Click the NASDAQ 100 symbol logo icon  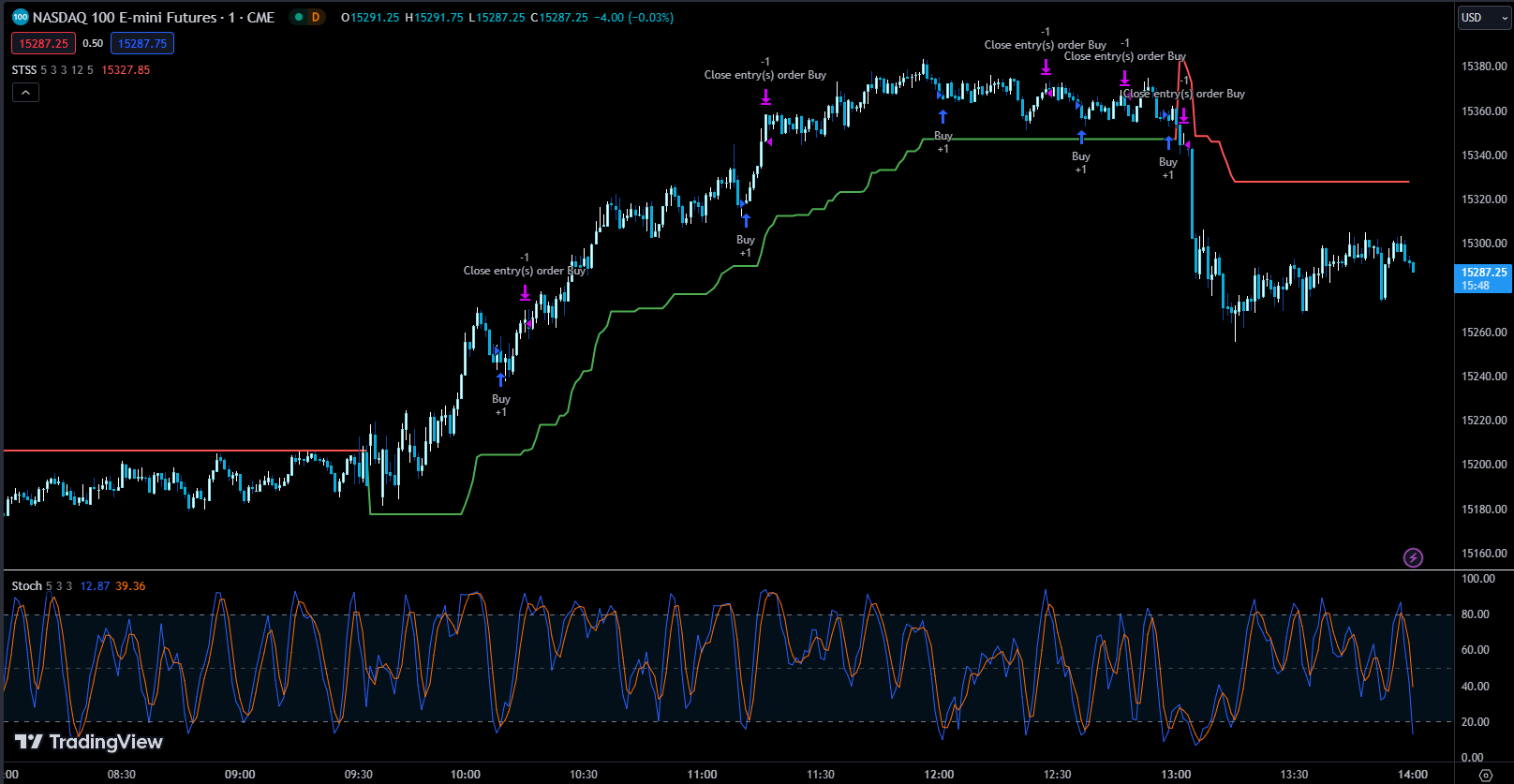coord(20,17)
